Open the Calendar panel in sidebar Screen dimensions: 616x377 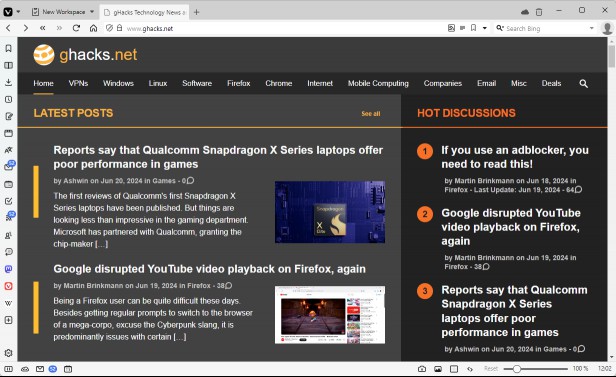[8, 184]
